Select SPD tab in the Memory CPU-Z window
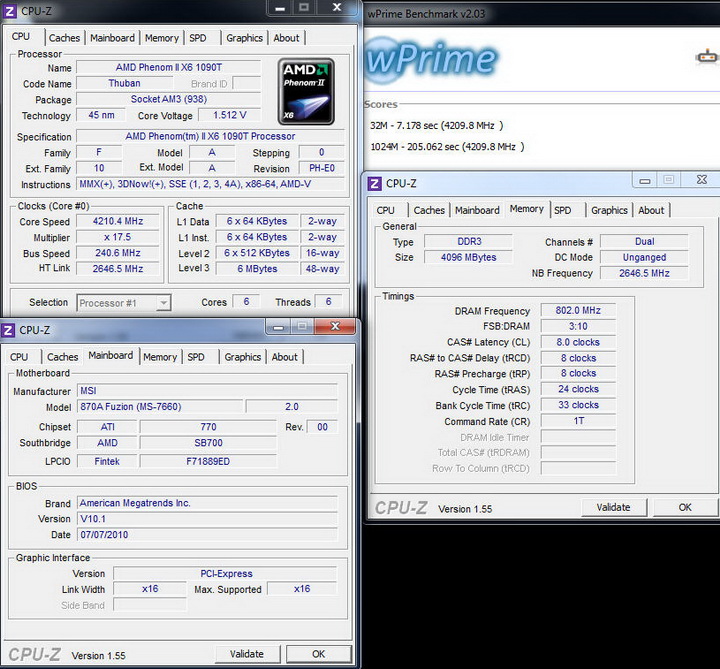Screen dimensions: 720x669 [x=562, y=210]
